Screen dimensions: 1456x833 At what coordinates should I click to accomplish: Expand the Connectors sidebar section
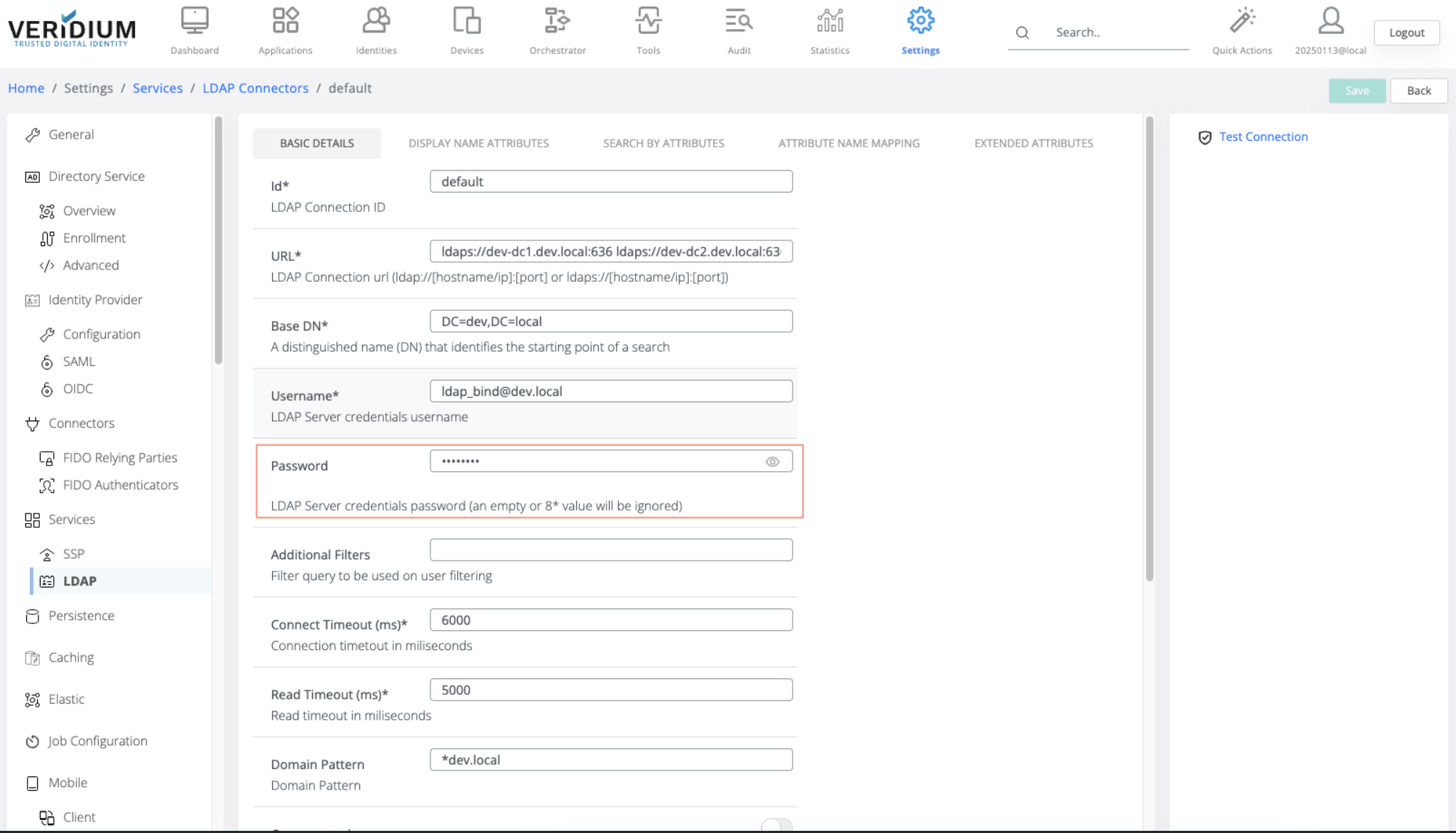[81, 423]
